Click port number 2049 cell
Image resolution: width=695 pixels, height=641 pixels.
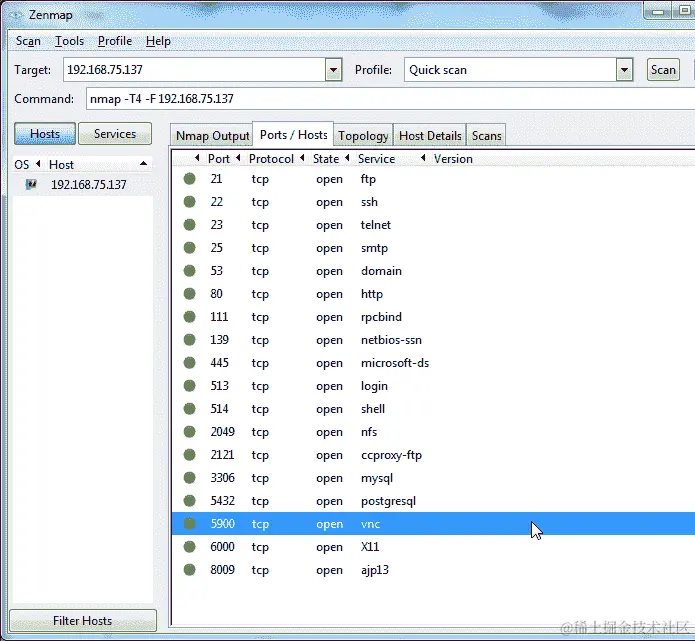coord(222,432)
